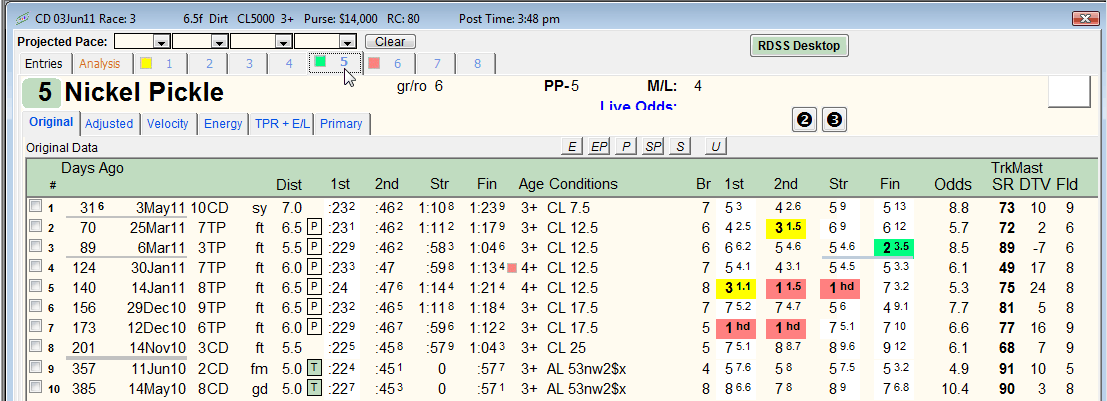The height and width of the screenshot is (401, 1107).
Task: Click the yellow 1st call cell 3 1.1
Action: tap(734, 288)
